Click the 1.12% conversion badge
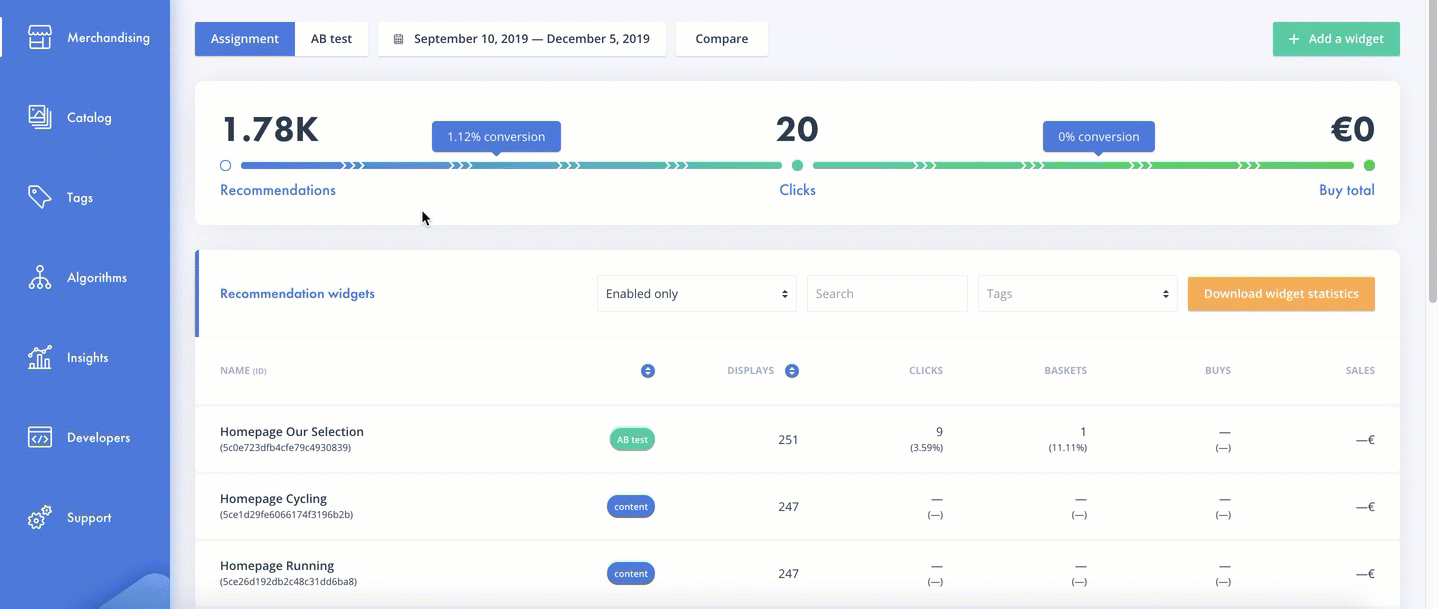1438x609 pixels. (496, 137)
